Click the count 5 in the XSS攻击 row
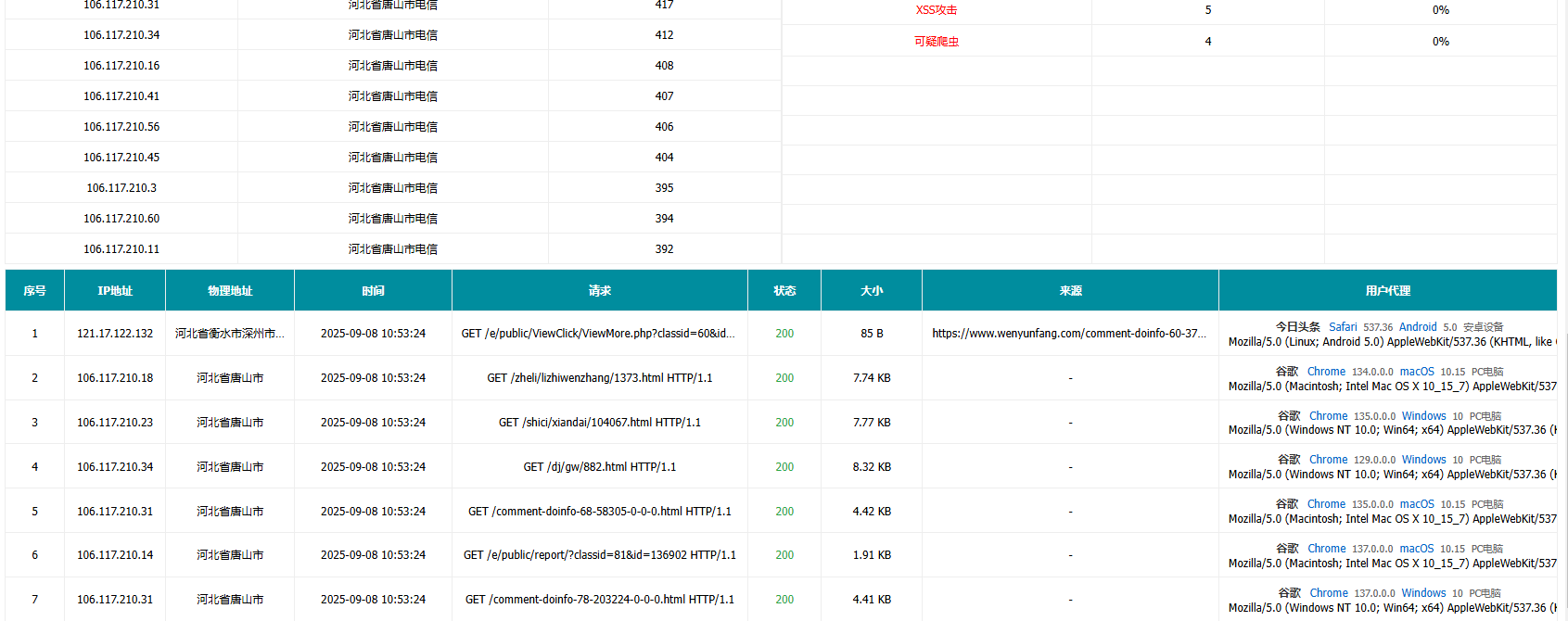 pyautogui.click(x=1208, y=10)
